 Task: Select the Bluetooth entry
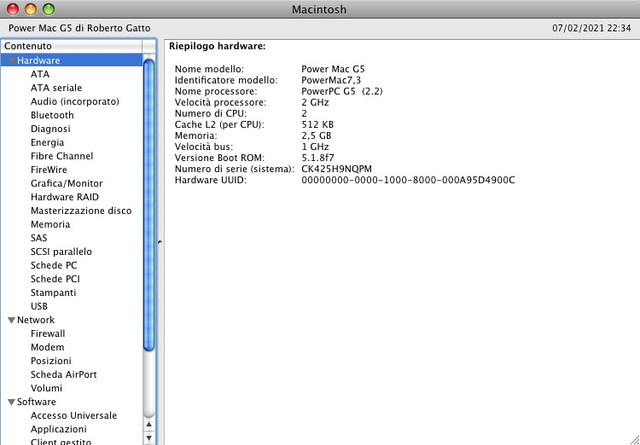click(x=52, y=115)
